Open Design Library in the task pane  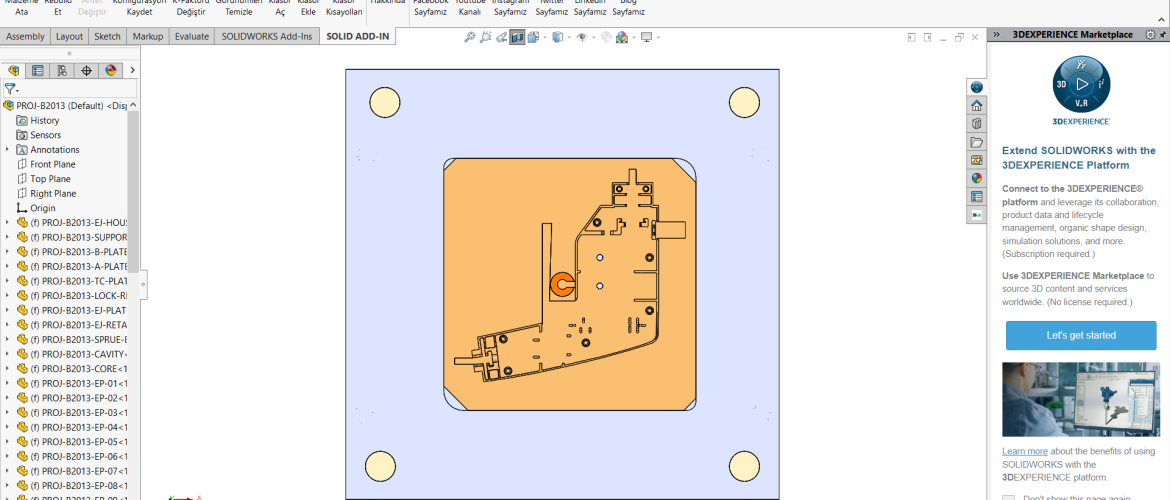coord(977,124)
